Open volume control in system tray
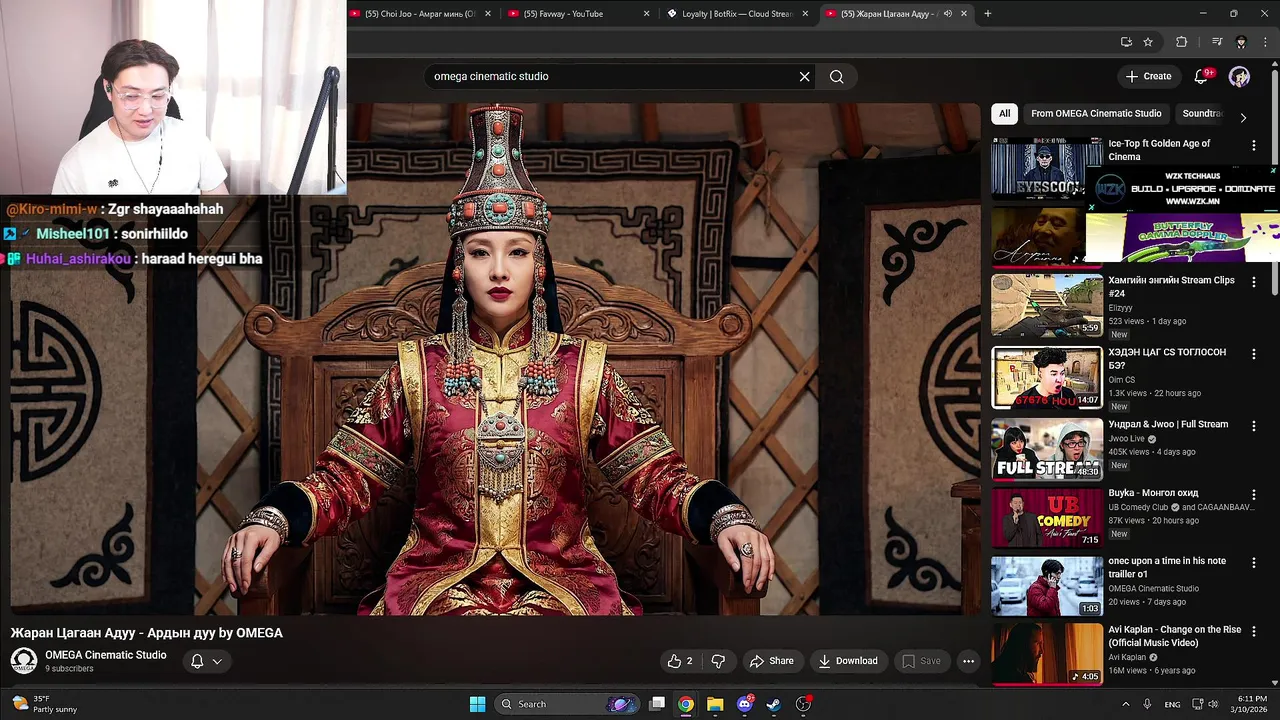The image size is (1280, 720). (x=1213, y=704)
